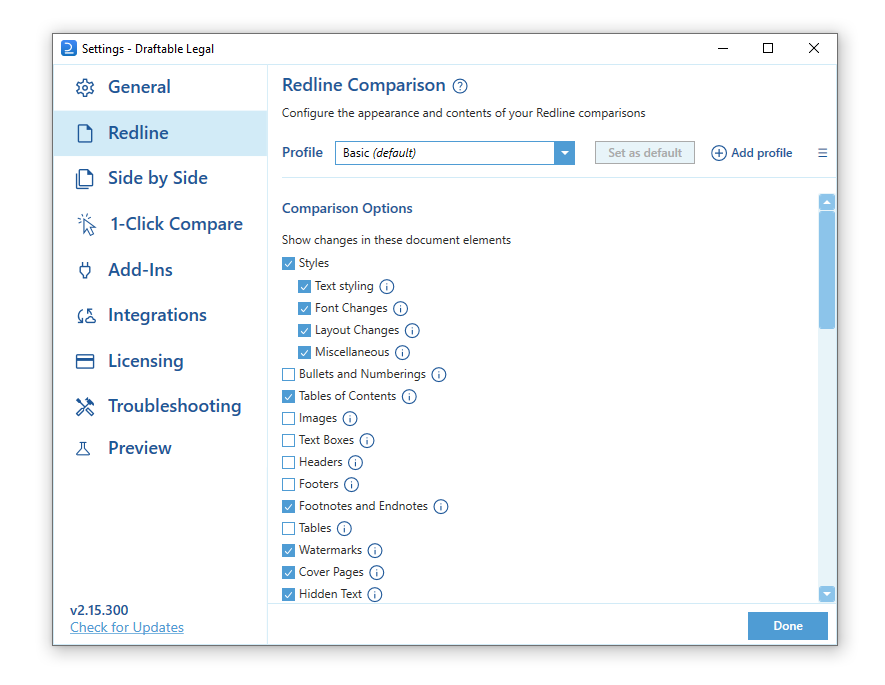This screenshot has width=885, height=685.
Task: Show info for Bullets and Numberings
Action: pos(439,375)
